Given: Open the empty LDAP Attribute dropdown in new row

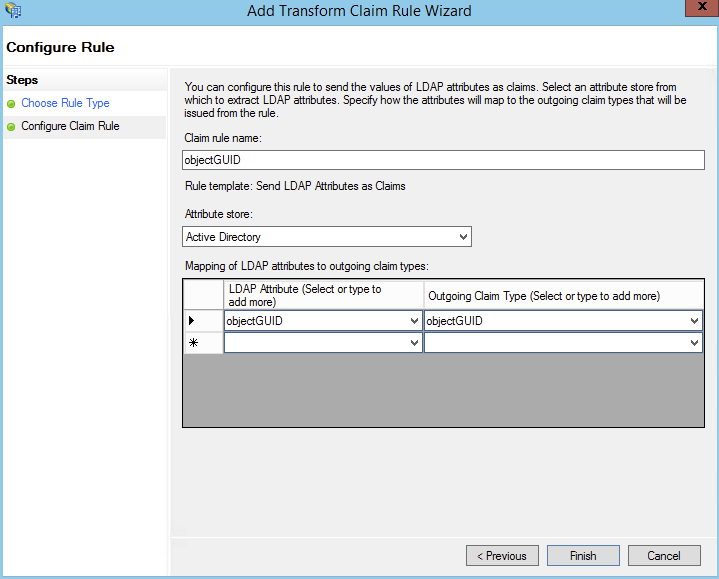Looking at the screenshot, I should 414,343.
